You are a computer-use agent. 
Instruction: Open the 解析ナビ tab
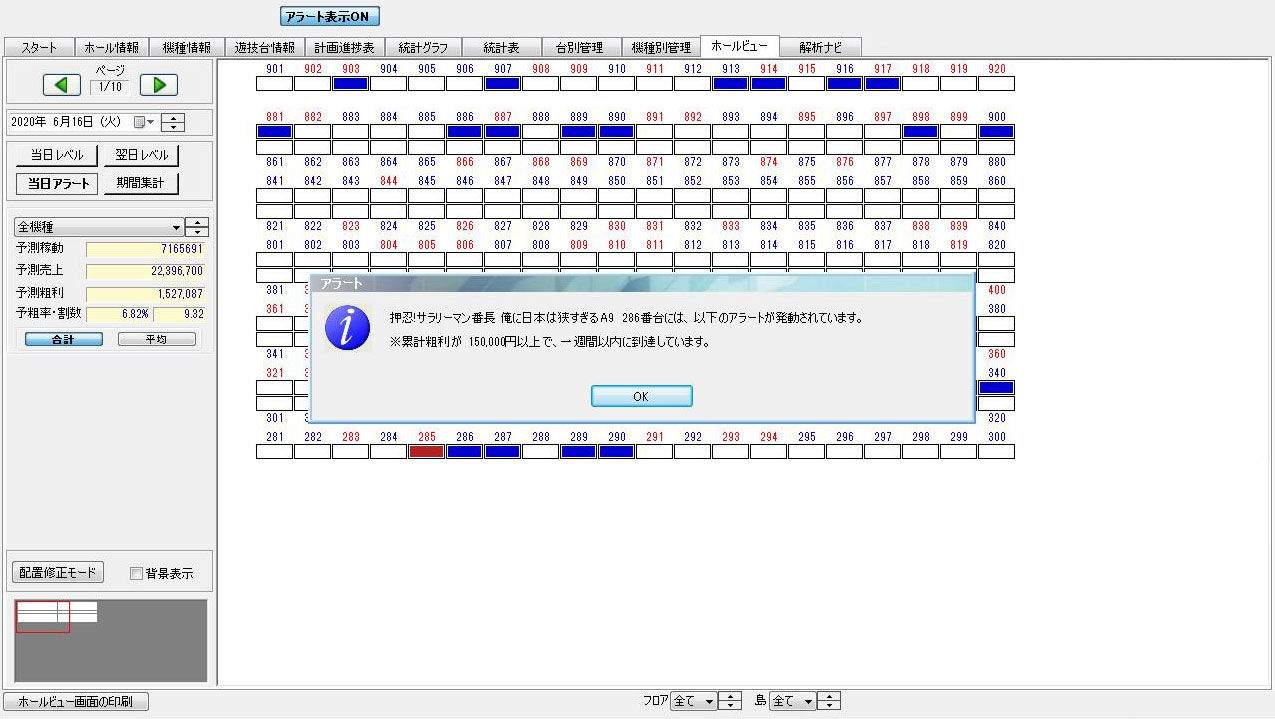tap(820, 47)
